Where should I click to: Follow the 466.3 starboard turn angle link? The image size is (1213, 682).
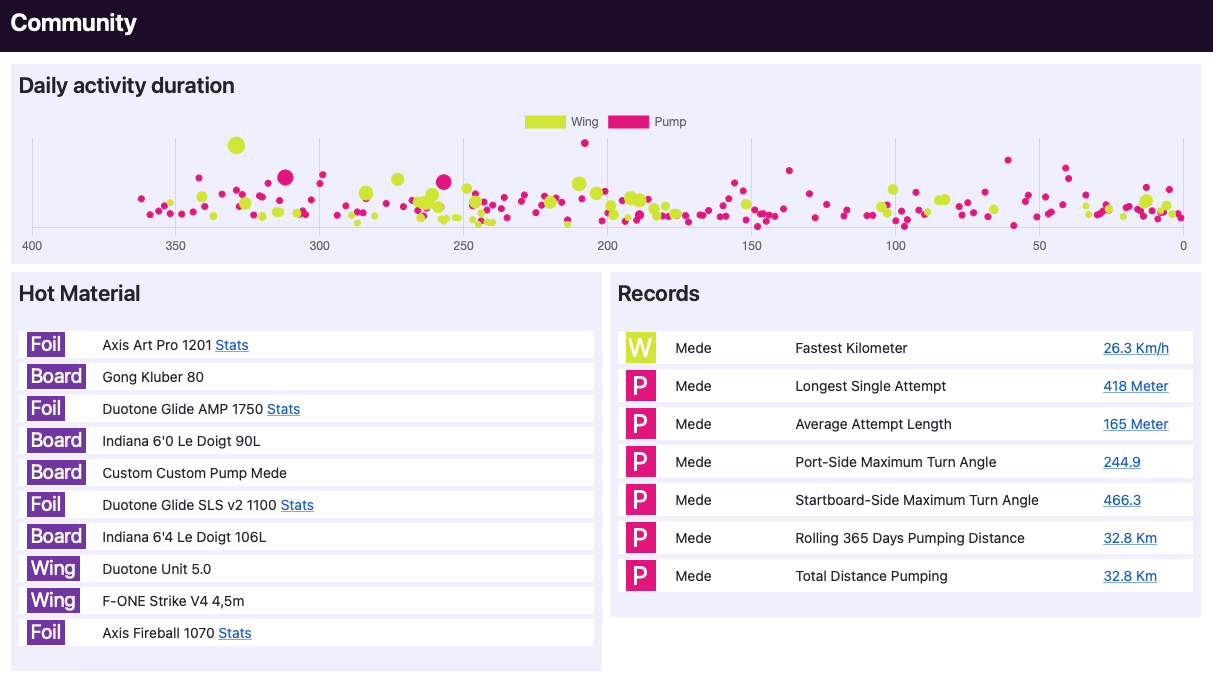[1121, 500]
